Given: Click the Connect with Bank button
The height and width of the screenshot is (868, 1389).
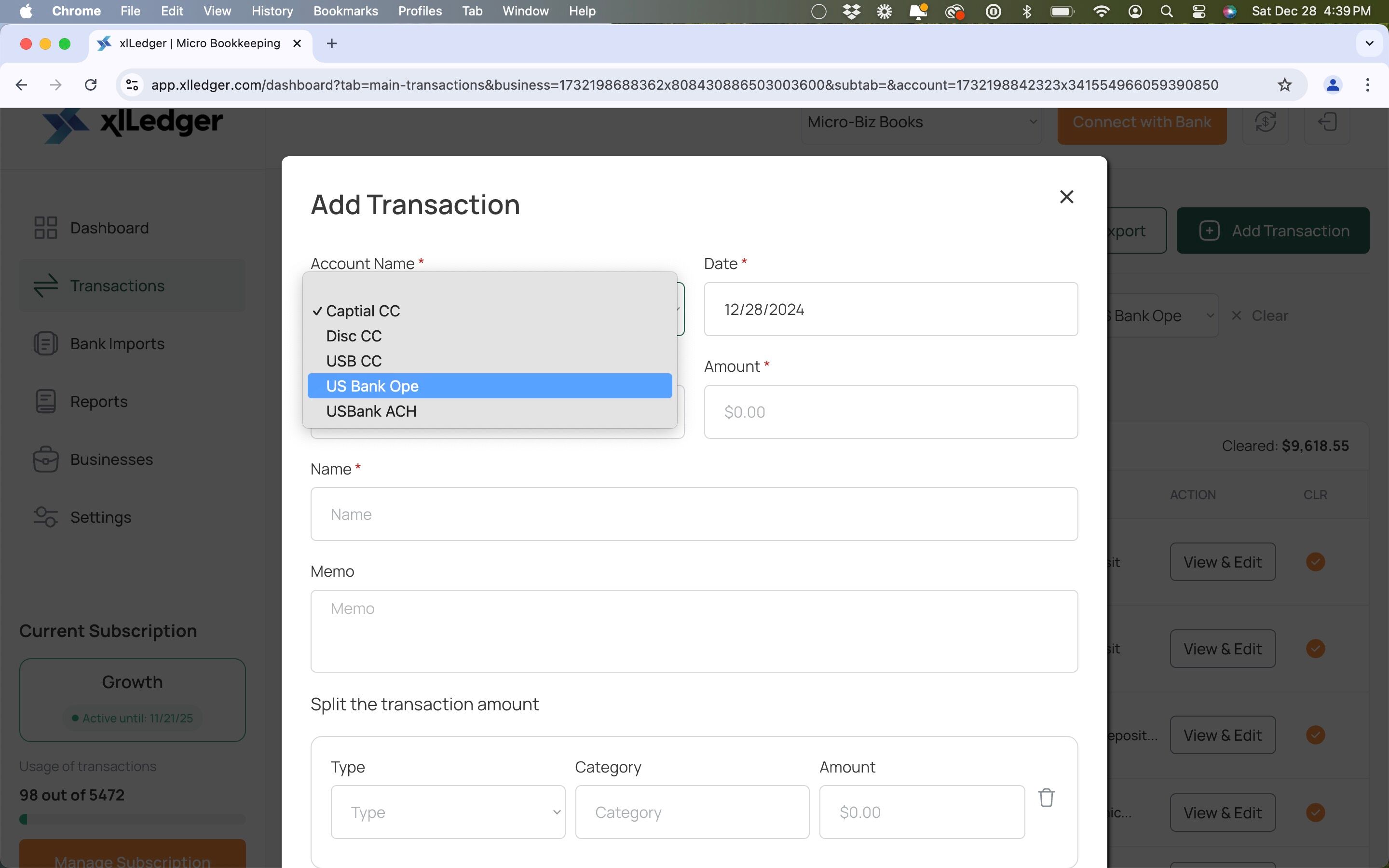Looking at the screenshot, I should [x=1141, y=122].
